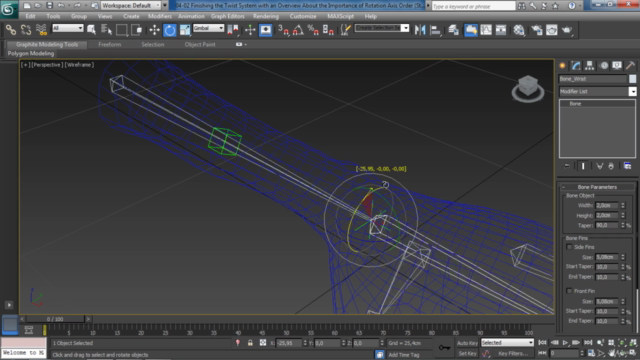Screen dimensions: 640x360
Task: Toggle Absolute/Offset transform type-in mode
Action: pos(263,343)
